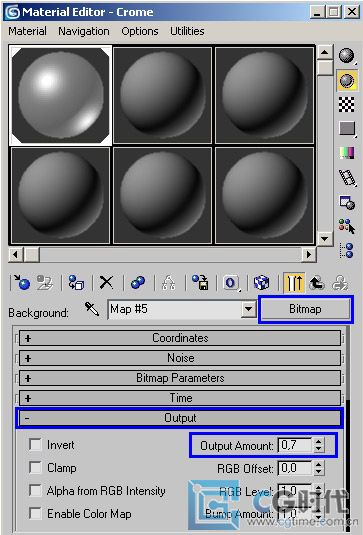363x535 pixels.
Task: Click sample slots scroll up arrow
Action: (x=324, y=53)
